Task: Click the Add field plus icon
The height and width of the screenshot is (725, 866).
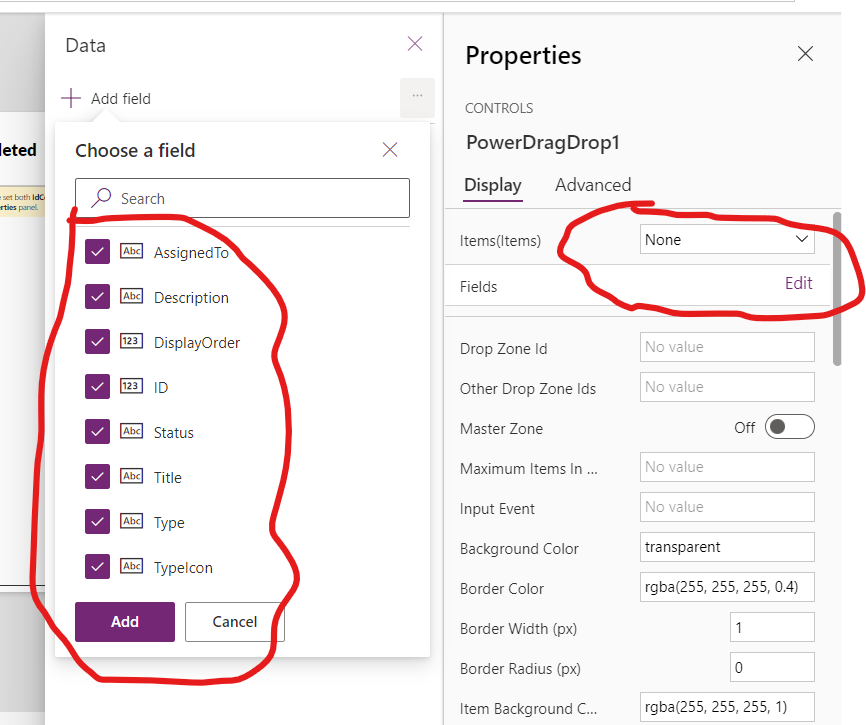Action: (71, 97)
